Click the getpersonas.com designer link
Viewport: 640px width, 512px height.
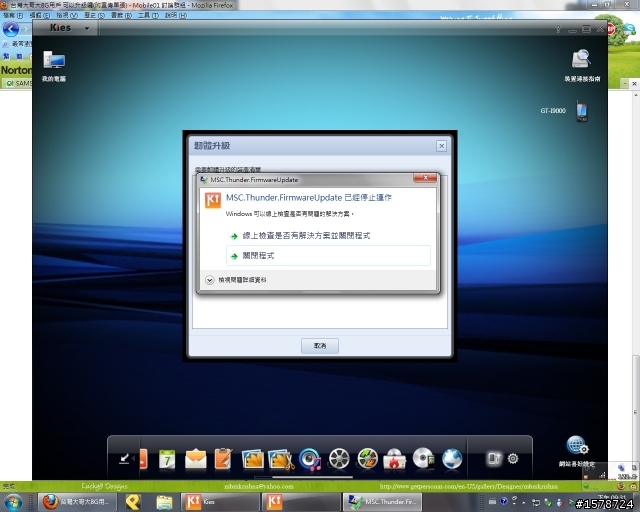(469, 486)
